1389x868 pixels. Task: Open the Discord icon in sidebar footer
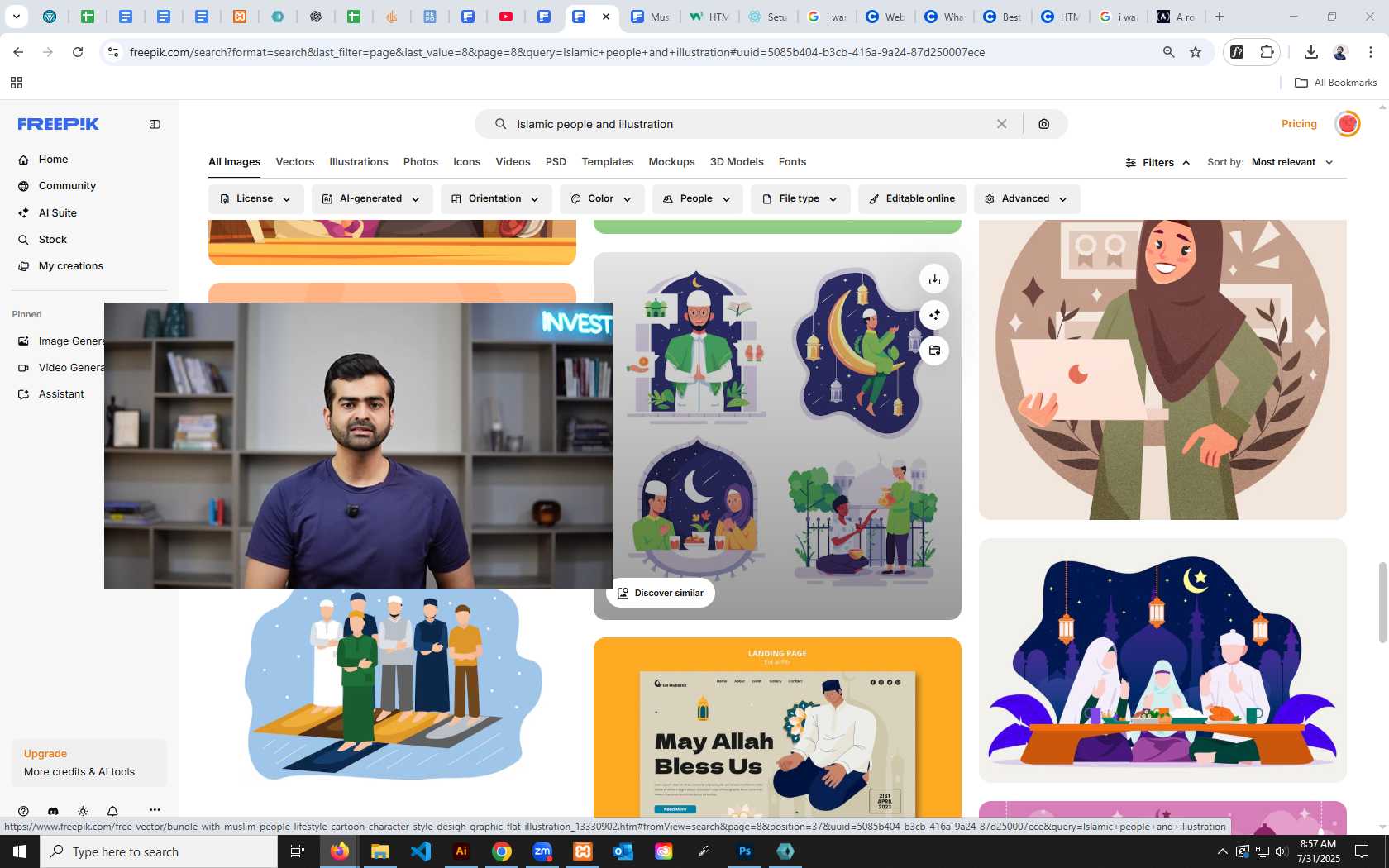pyautogui.click(x=53, y=812)
